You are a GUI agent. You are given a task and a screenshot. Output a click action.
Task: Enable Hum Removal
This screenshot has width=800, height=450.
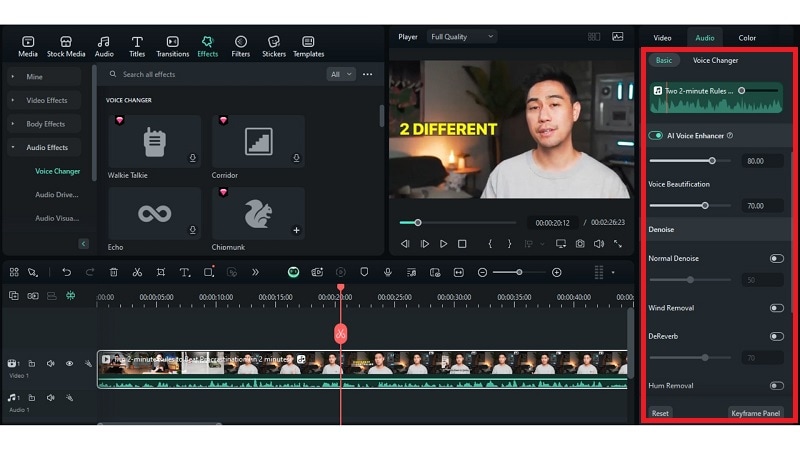[x=777, y=386]
